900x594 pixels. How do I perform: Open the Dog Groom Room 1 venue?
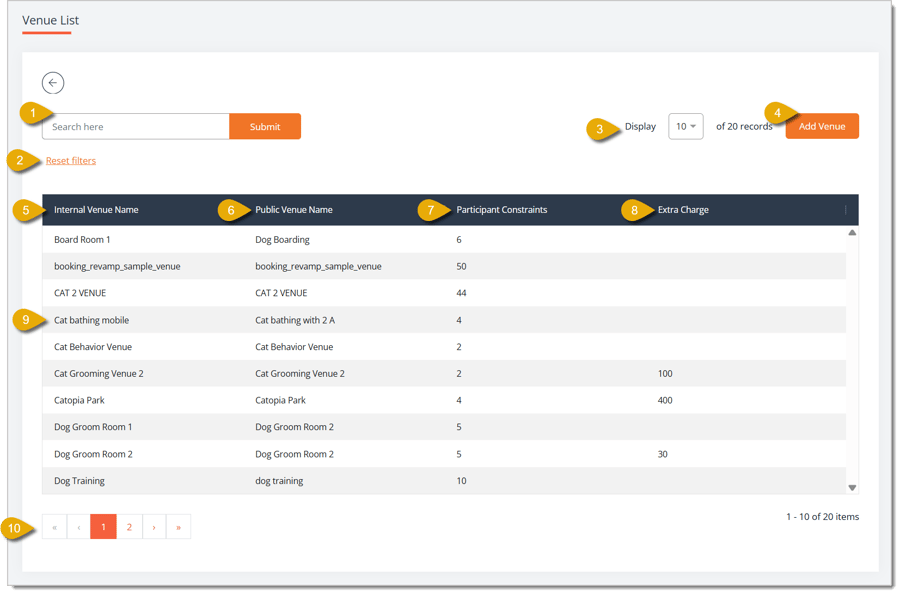tap(94, 429)
